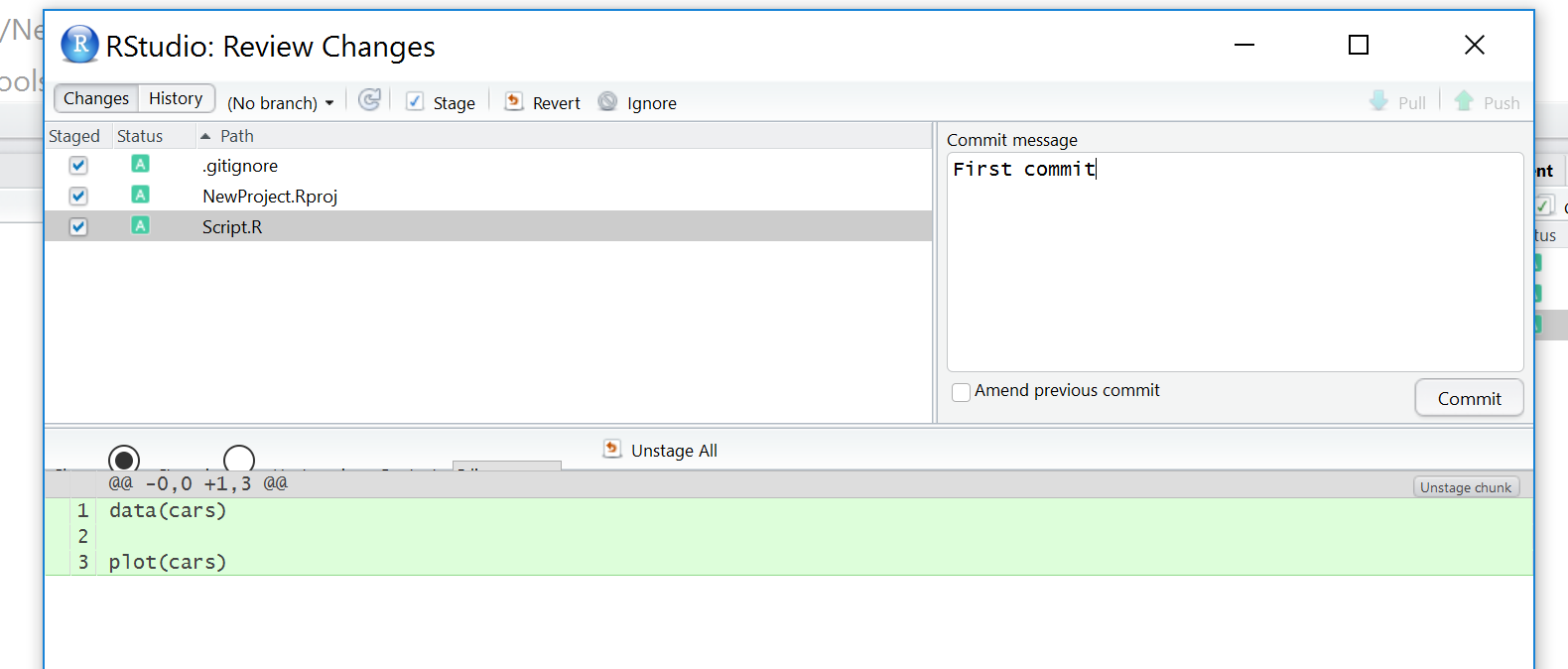The height and width of the screenshot is (669, 1568).
Task: Click the data(cars) diff line
Action: (x=168, y=510)
